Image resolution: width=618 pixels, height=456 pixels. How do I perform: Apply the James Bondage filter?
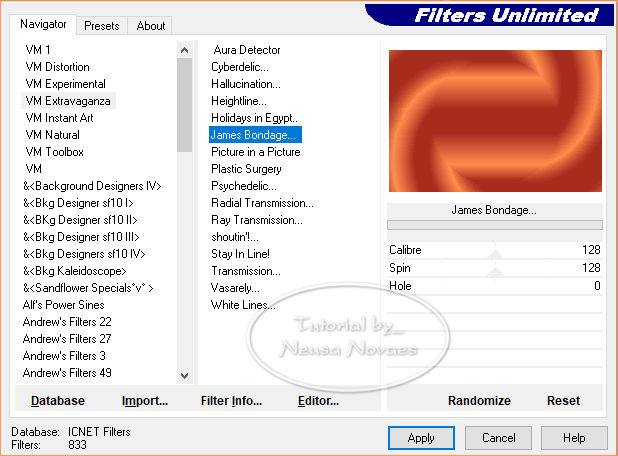421,437
